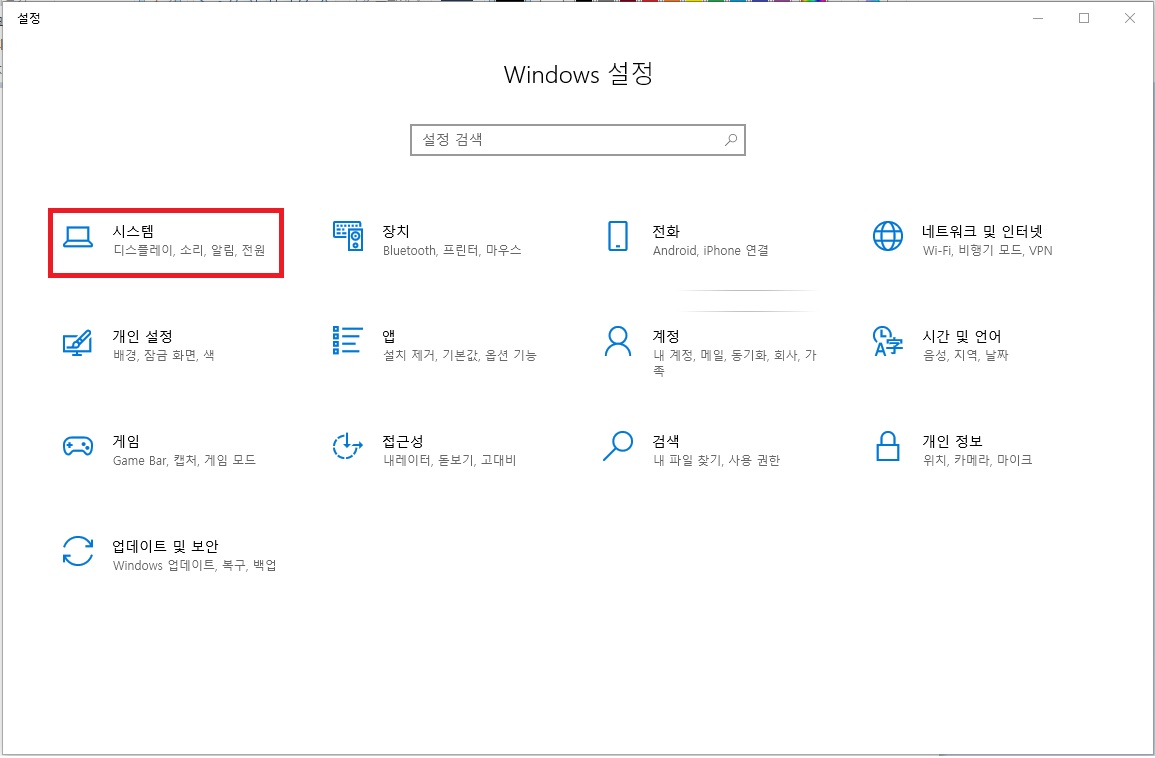The width and height of the screenshot is (1155, 758).
Task: Click the 전화 title text
Action: pyautogui.click(x=666, y=231)
